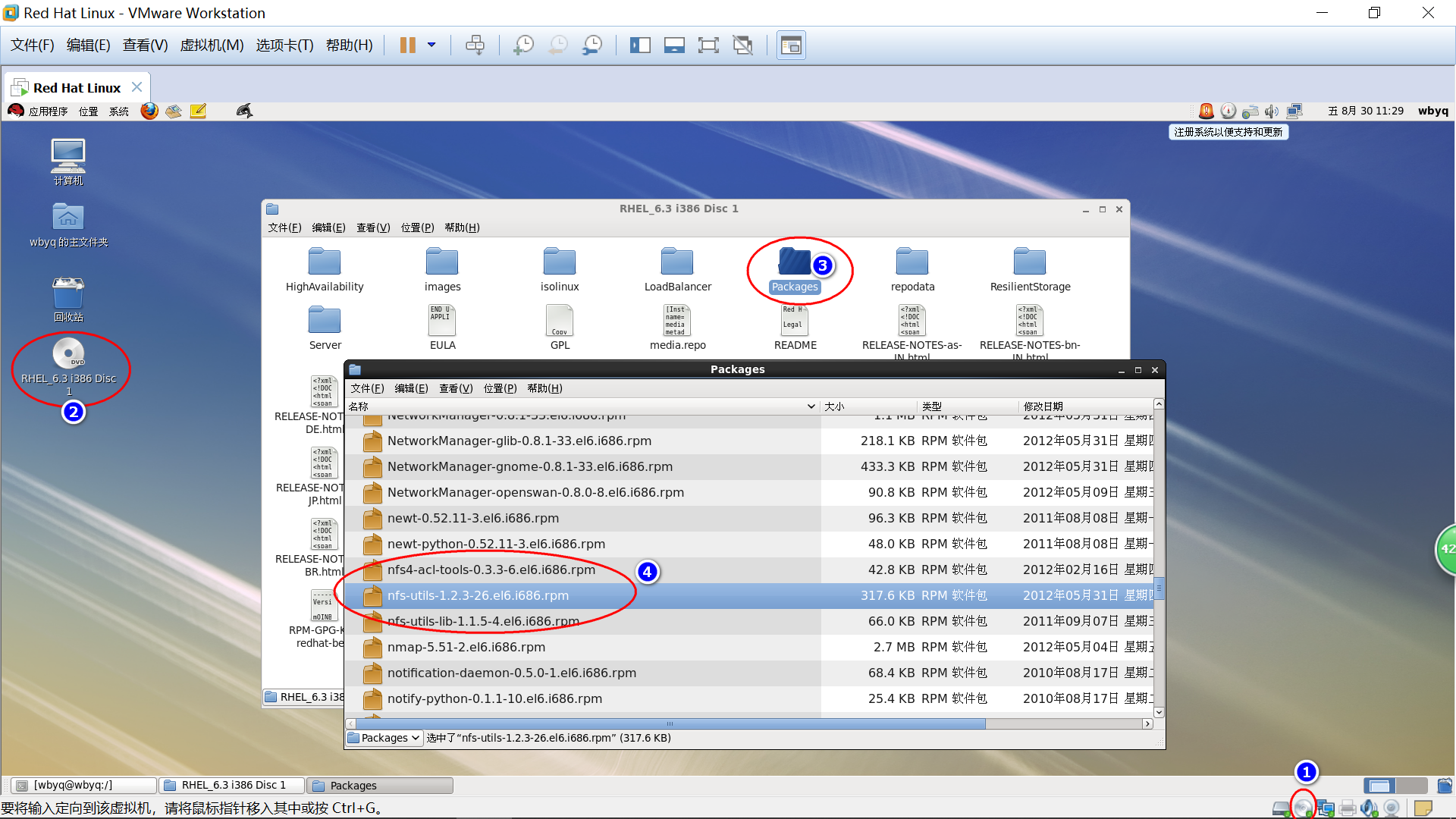
Task: Click the 名称 column sort arrow
Action: [811, 406]
